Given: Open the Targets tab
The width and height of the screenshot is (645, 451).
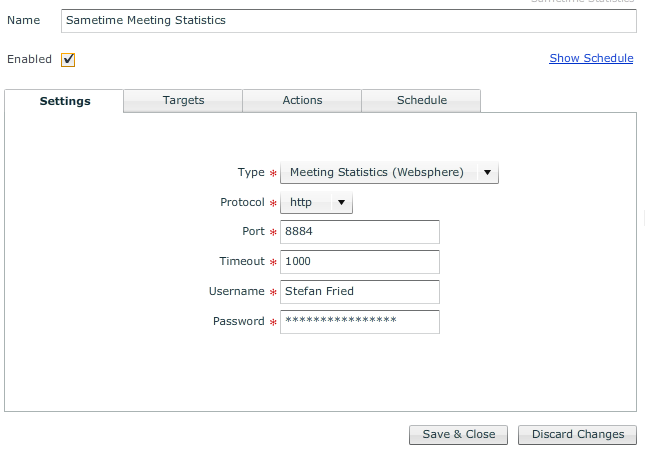Looking at the screenshot, I should pyautogui.click(x=183, y=100).
